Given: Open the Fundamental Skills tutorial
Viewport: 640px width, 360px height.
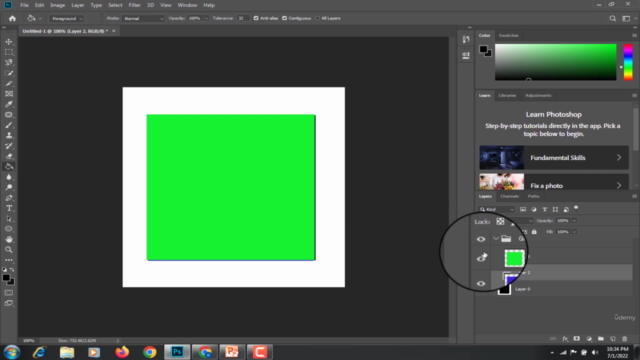Looking at the screenshot, I should point(554,158).
